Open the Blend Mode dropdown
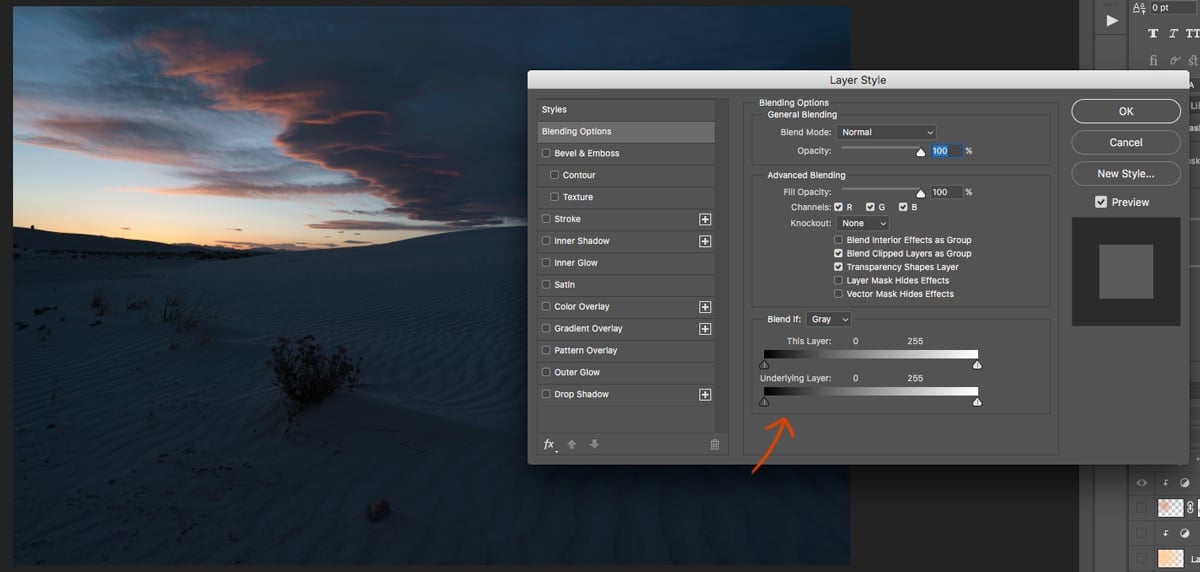Image resolution: width=1200 pixels, height=572 pixels. [x=886, y=132]
